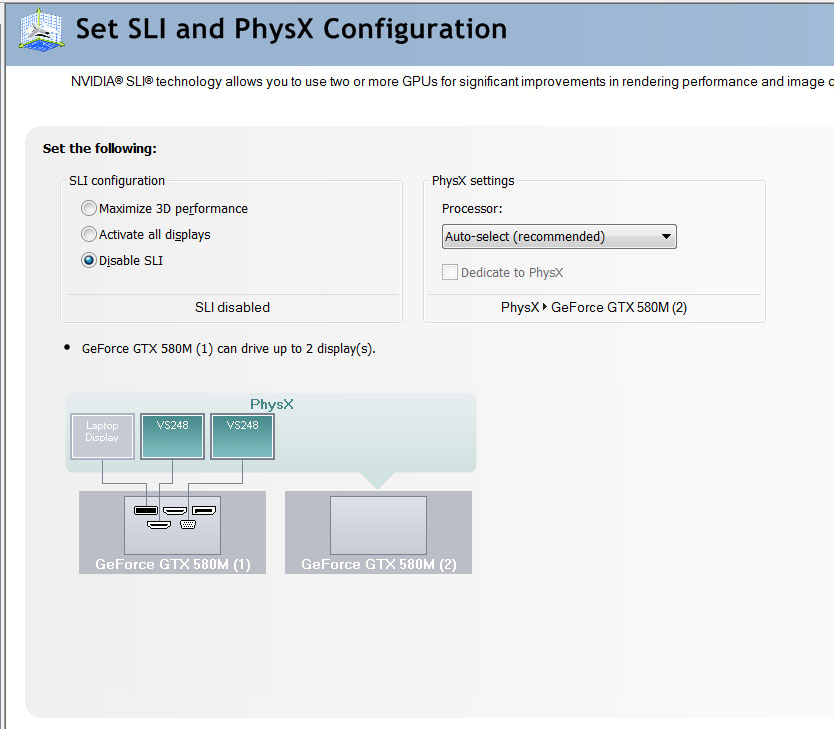Click the top-middle HDMI port icon
This screenshot has width=834, height=729.
(x=174, y=510)
